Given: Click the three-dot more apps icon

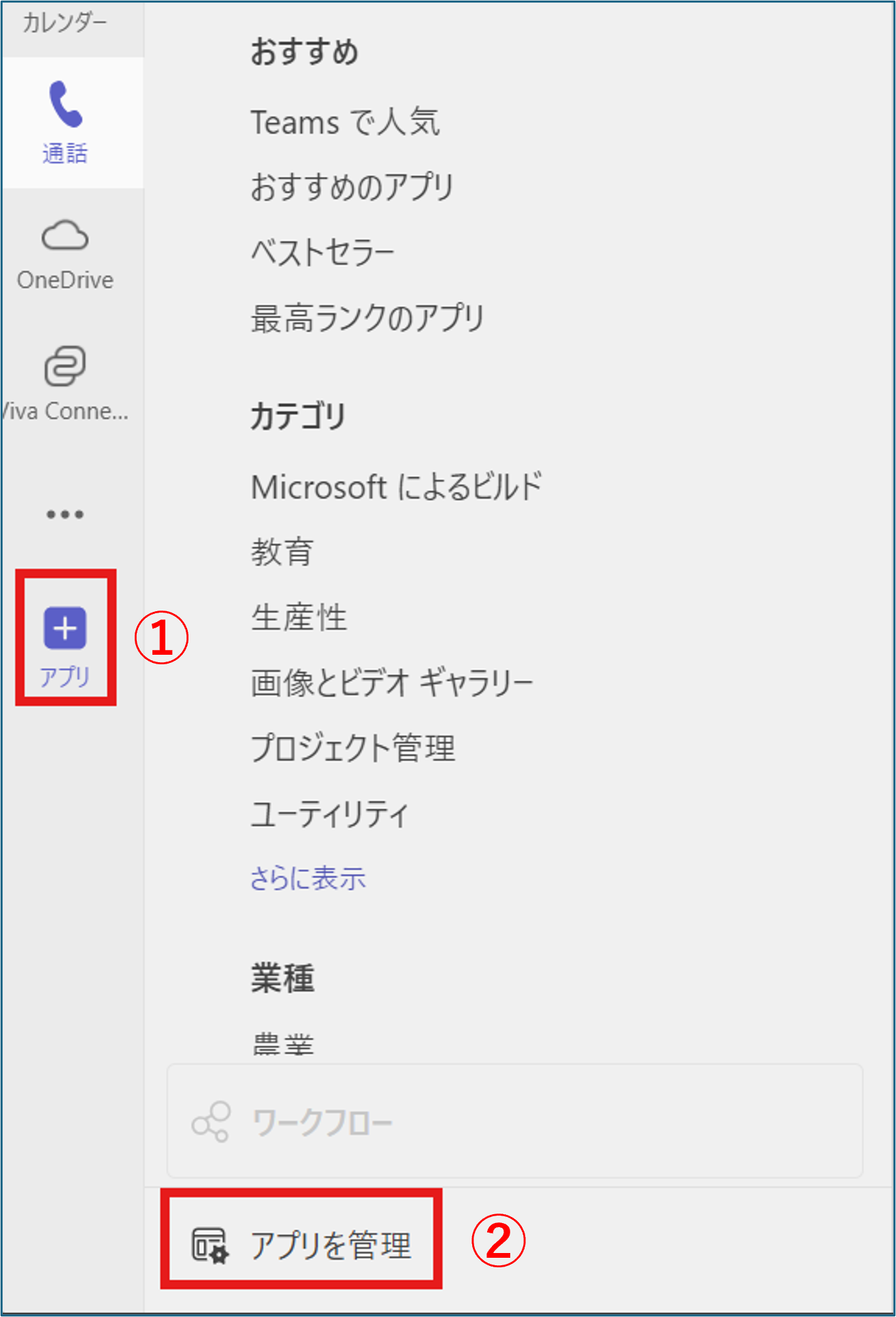Looking at the screenshot, I should click(x=65, y=514).
